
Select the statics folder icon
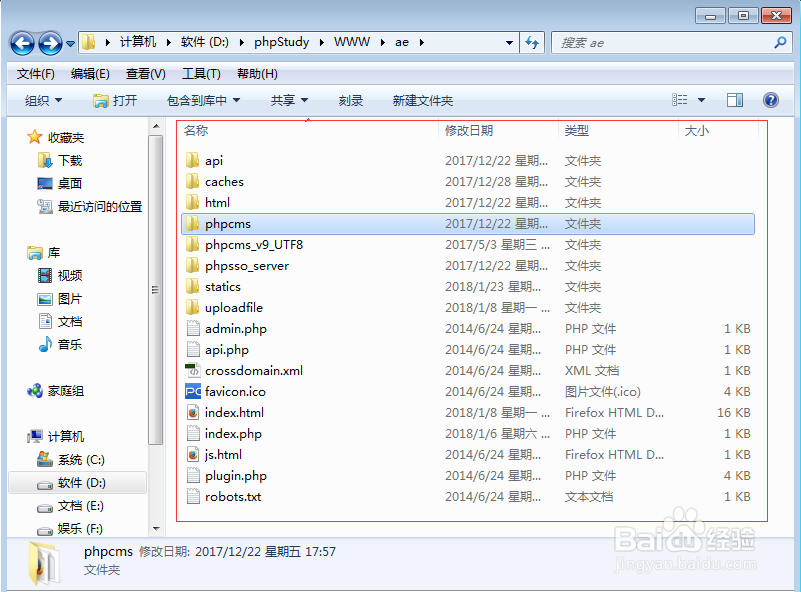pos(193,287)
